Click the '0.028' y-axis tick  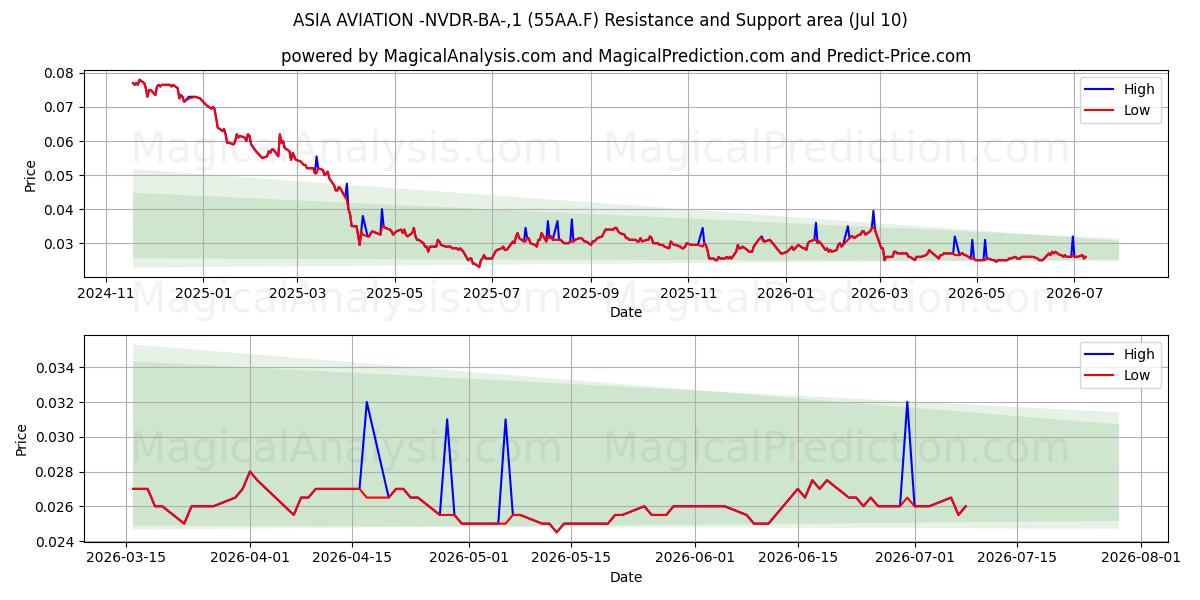click(56, 472)
